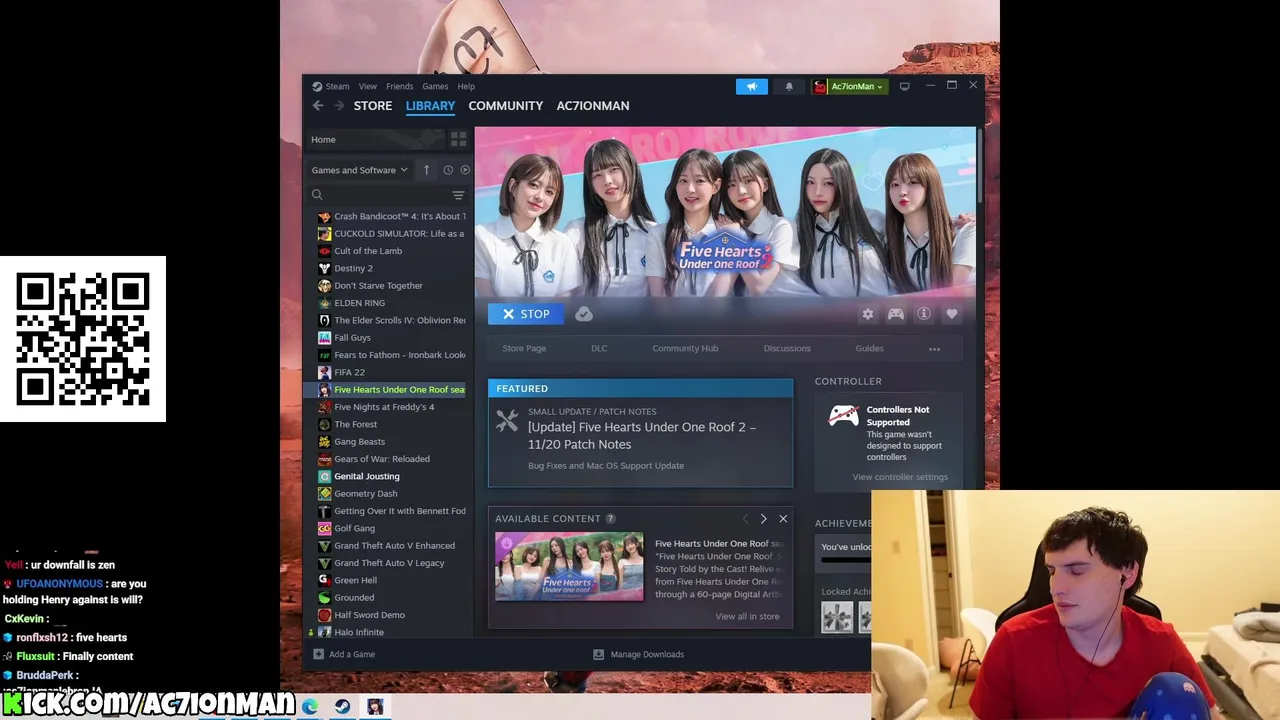The width and height of the screenshot is (1280, 720).
Task: Select Golf Gang in library
Action: [354, 528]
